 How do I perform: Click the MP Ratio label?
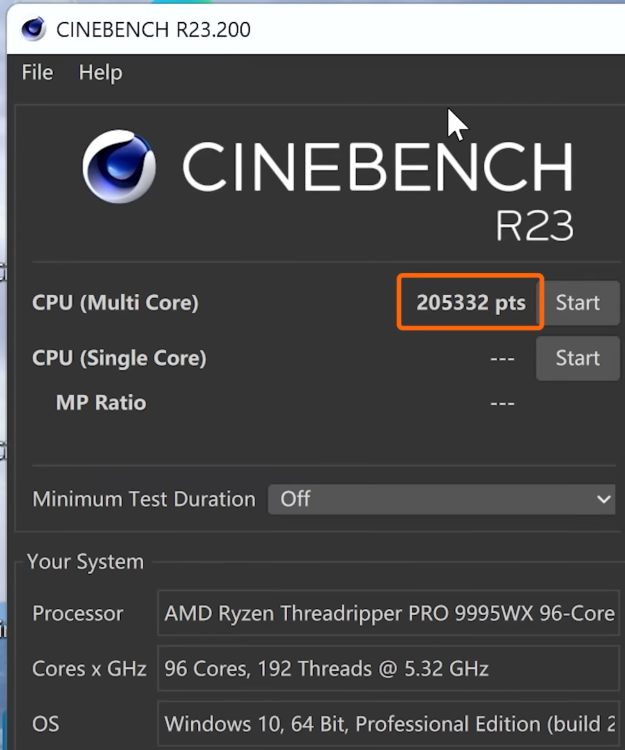(x=101, y=403)
